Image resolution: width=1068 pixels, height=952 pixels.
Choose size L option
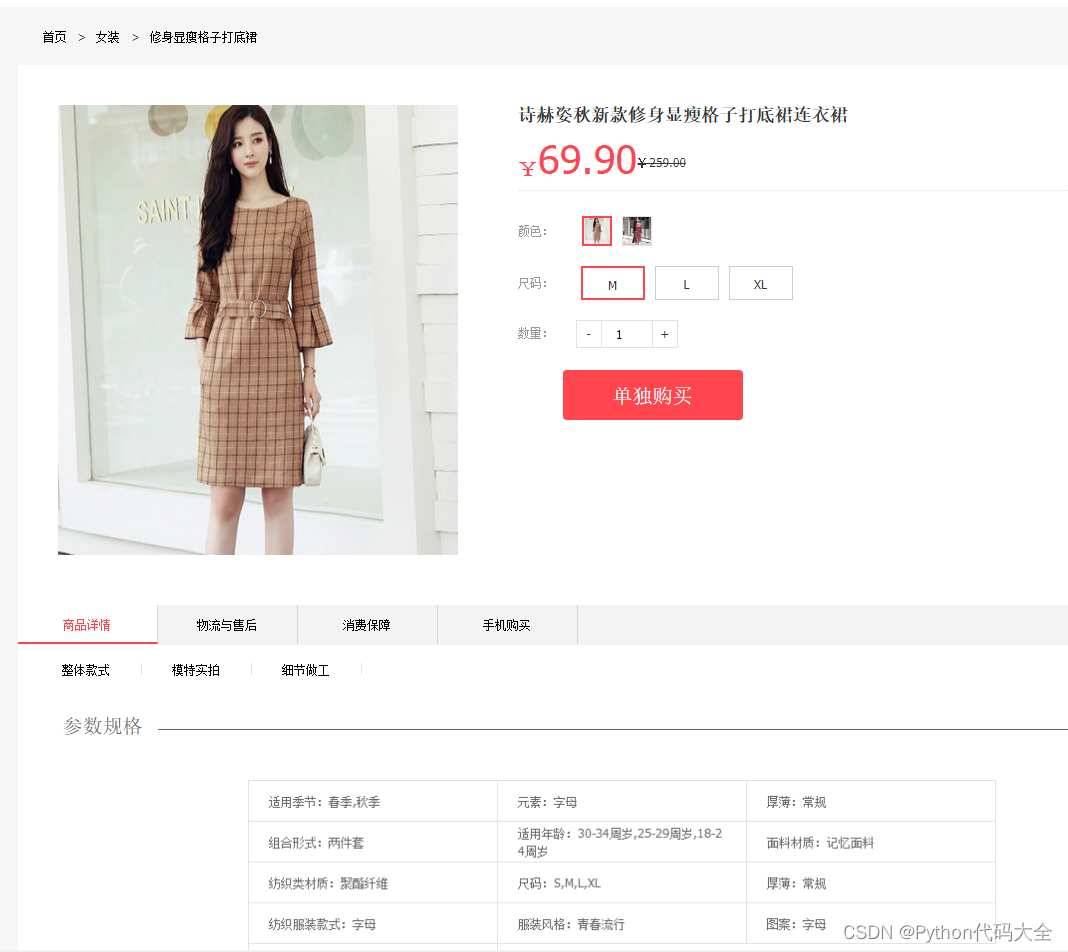coord(687,283)
